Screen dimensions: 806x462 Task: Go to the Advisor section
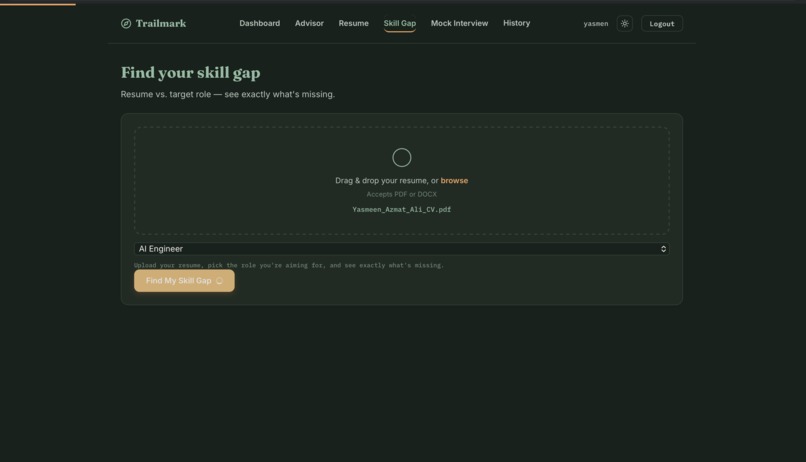coord(309,23)
